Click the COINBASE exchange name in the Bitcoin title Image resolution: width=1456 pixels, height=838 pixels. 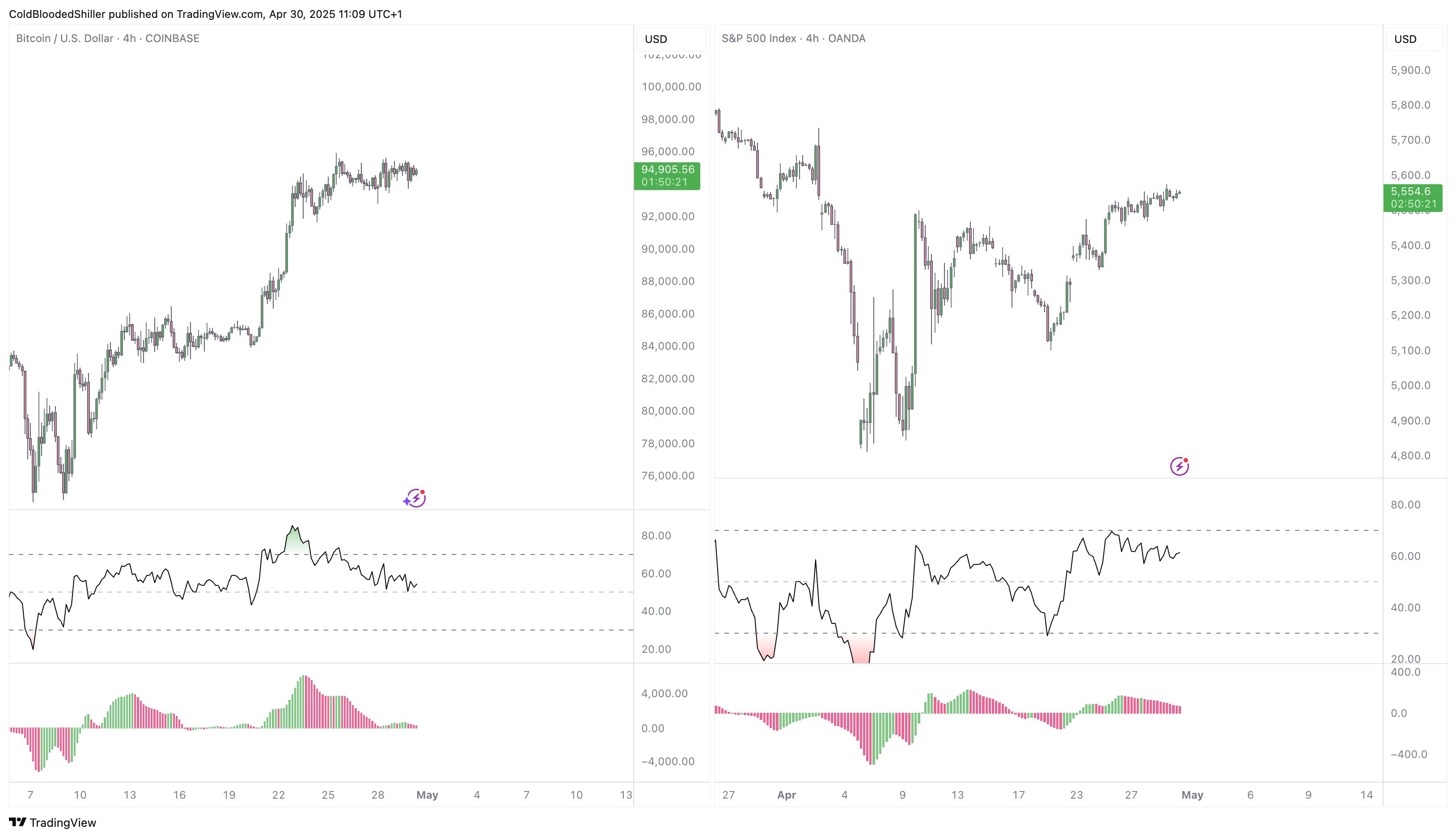(172, 38)
